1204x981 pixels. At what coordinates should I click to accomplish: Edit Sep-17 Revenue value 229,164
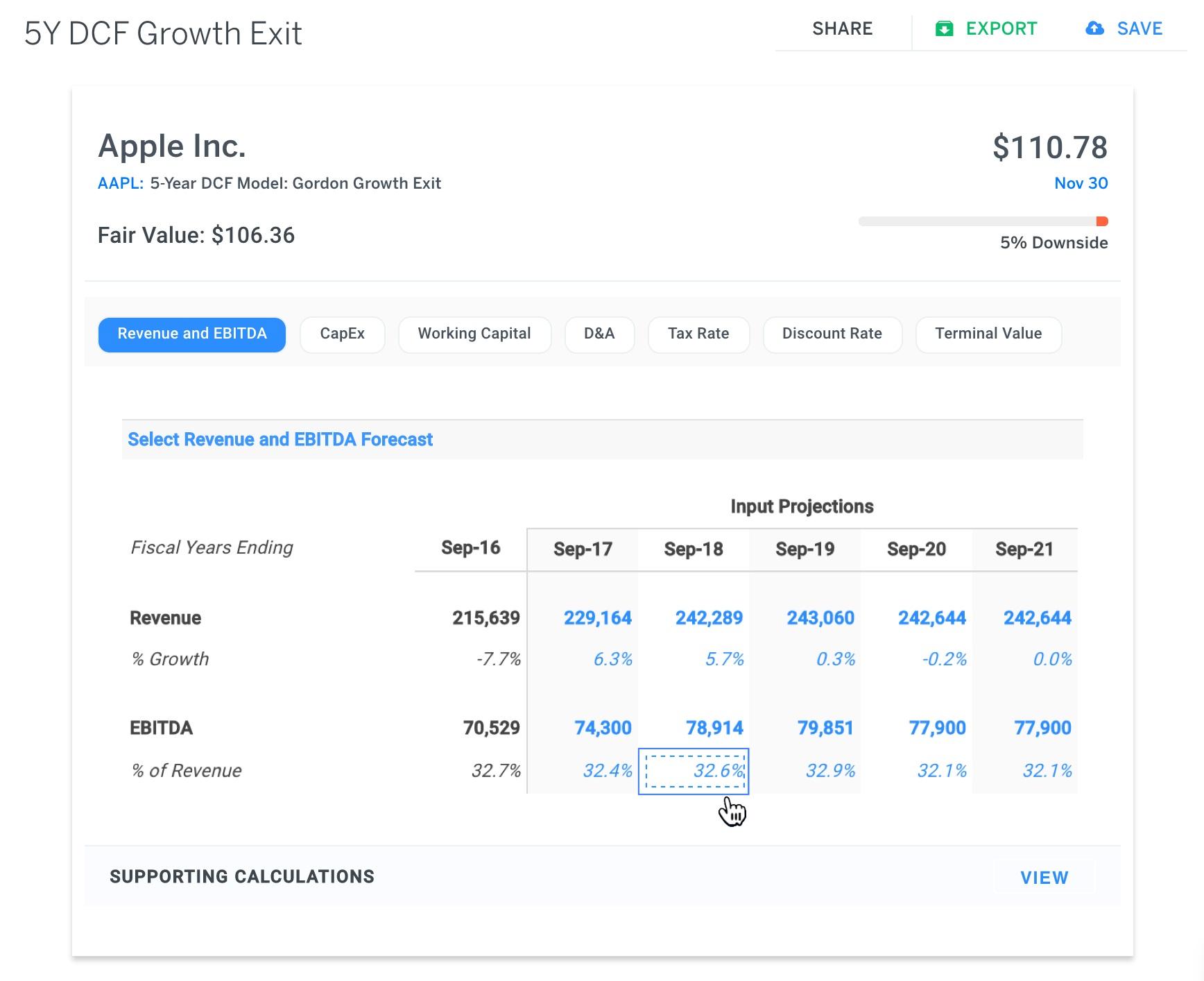pyautogui.click(x=598, y=618)
